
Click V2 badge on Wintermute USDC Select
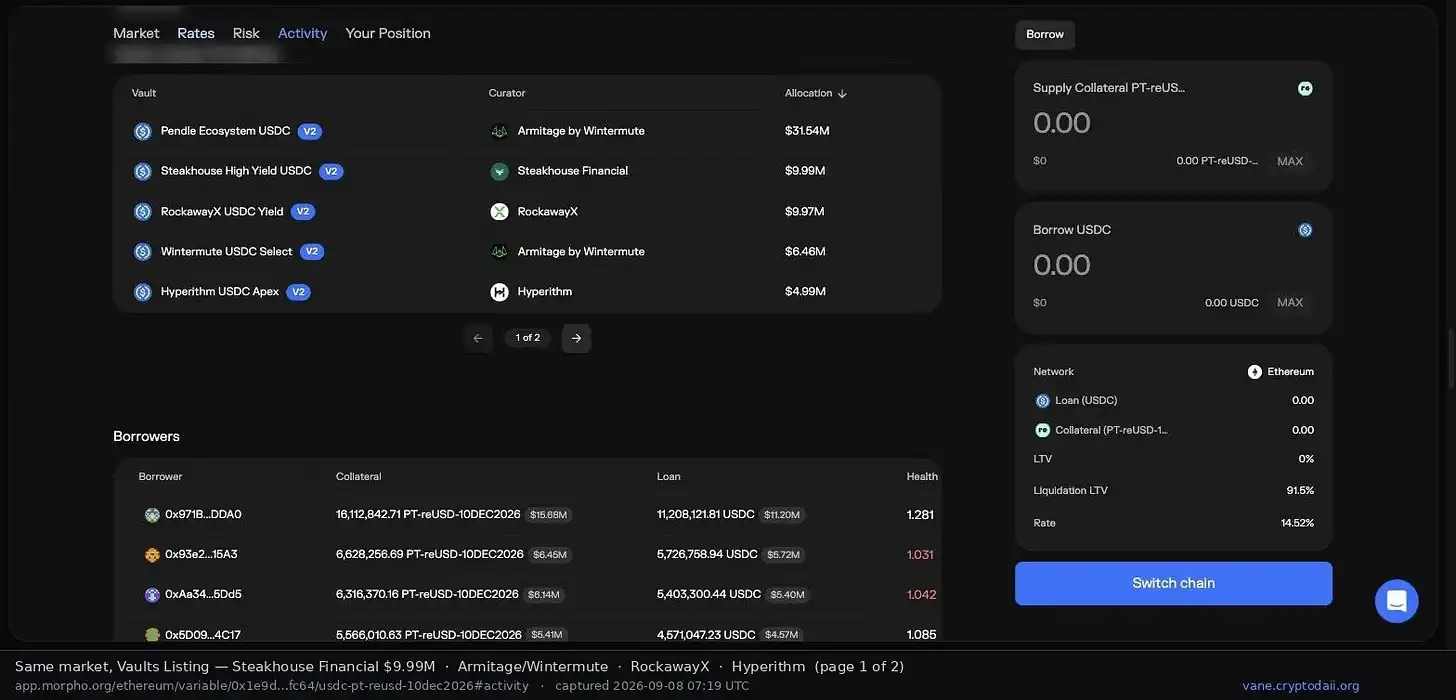312,252
